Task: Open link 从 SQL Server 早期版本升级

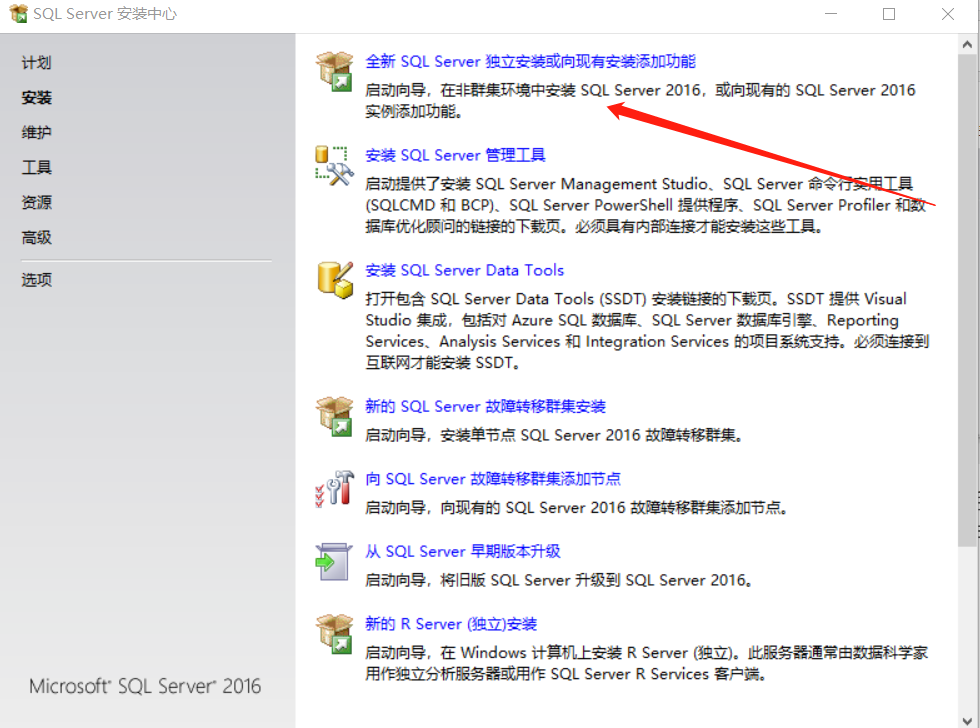Action: tap(462, 551)
